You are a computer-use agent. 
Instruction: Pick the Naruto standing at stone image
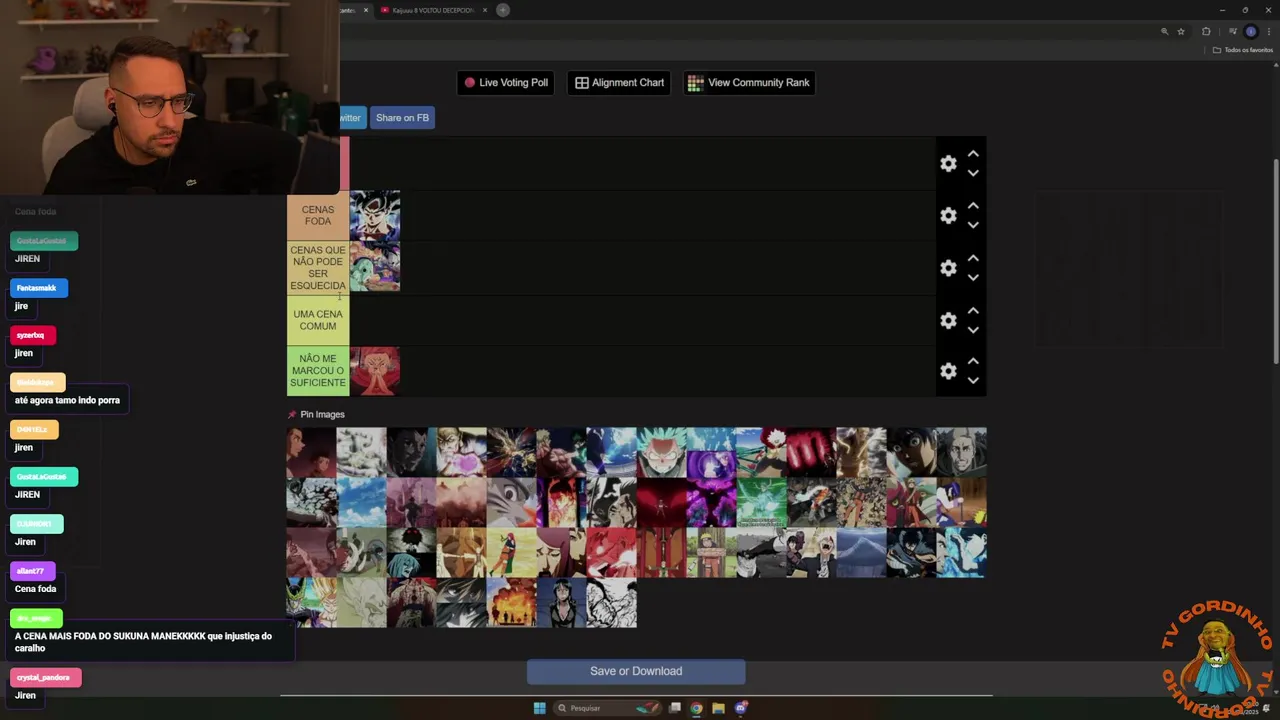[x=712, y=553]
